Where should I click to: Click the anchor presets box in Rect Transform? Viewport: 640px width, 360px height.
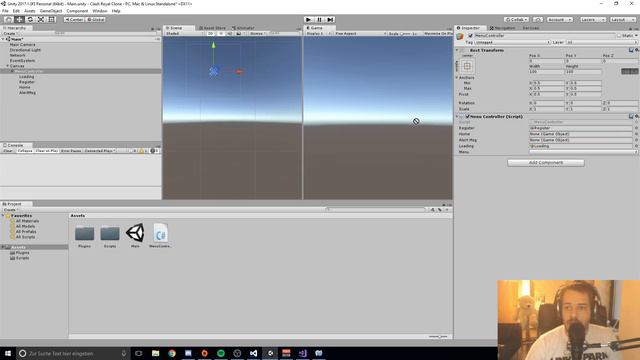click(x=467, y=66)
